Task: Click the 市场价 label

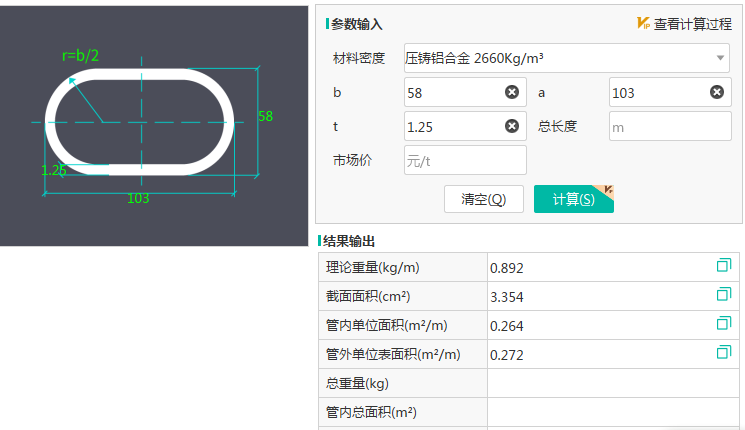Action: point(352,161)
